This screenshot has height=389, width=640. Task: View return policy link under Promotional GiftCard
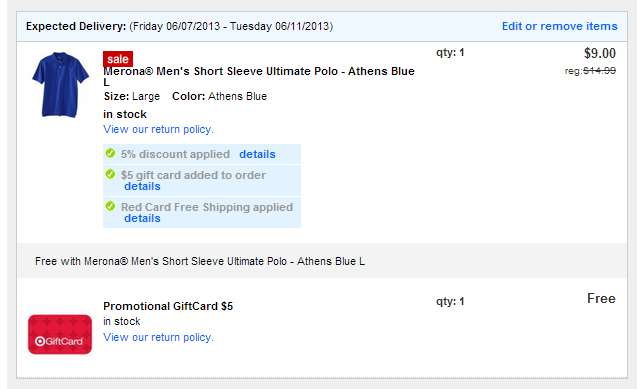click(158, 338)
